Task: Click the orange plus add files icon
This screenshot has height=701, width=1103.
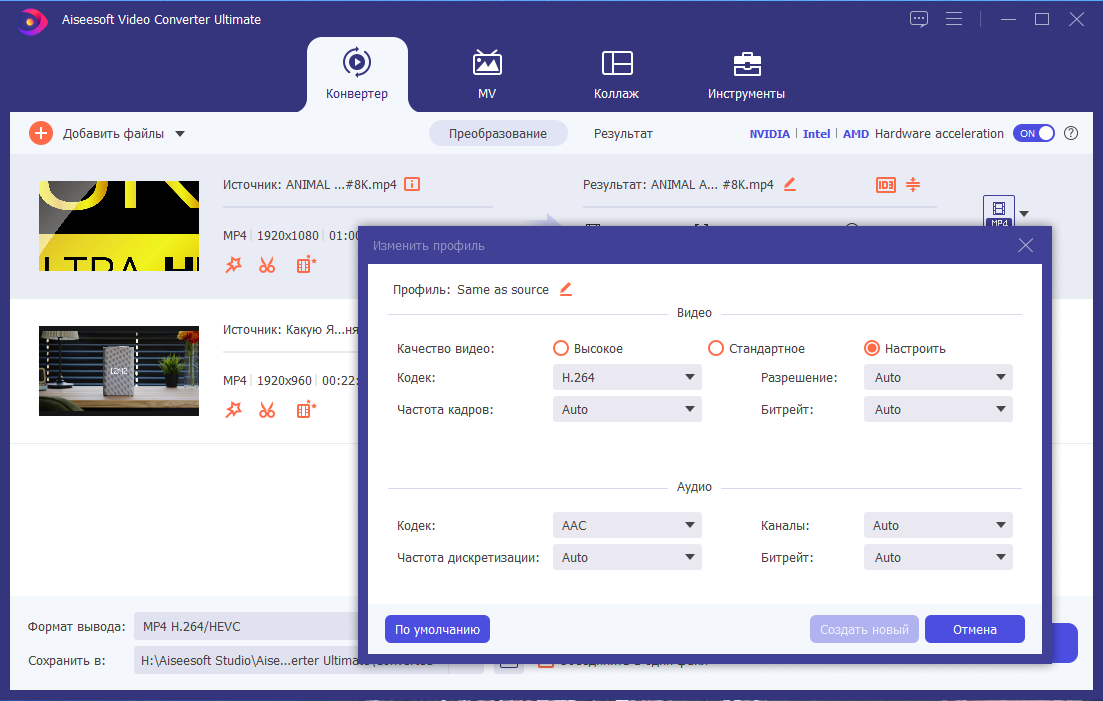Action: tap(41, 133)
